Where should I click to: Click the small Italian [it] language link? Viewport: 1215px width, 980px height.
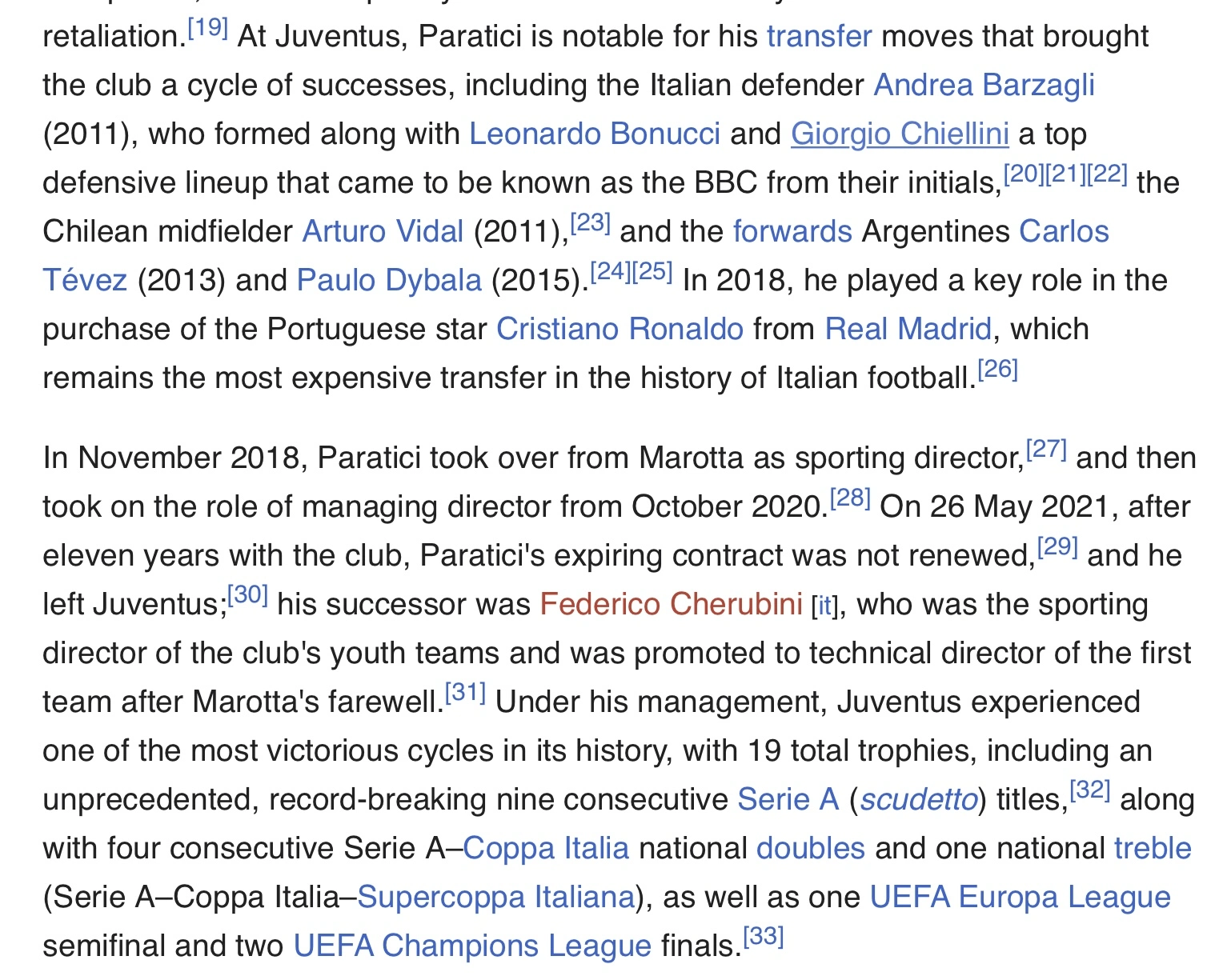pyautogui.click(x=824, y=606)
